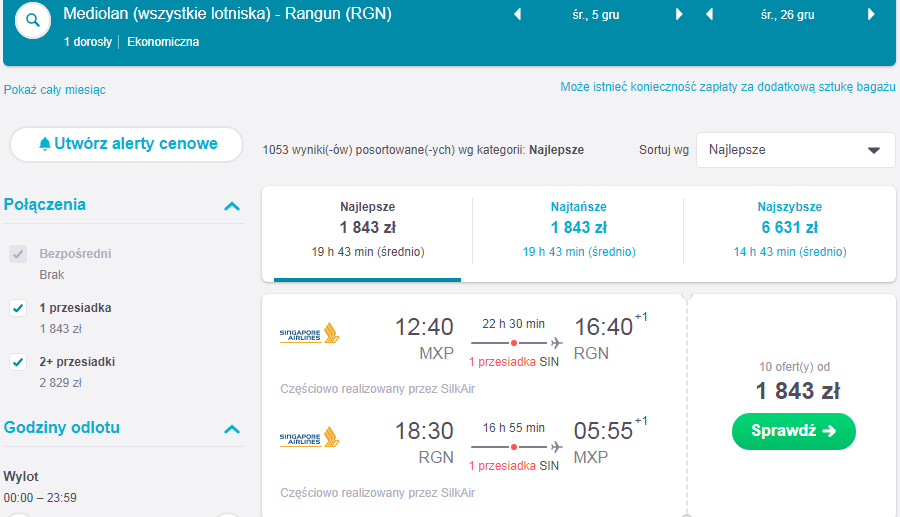Uncheck the 2+ przesiadki checkbox

[18, 362]
